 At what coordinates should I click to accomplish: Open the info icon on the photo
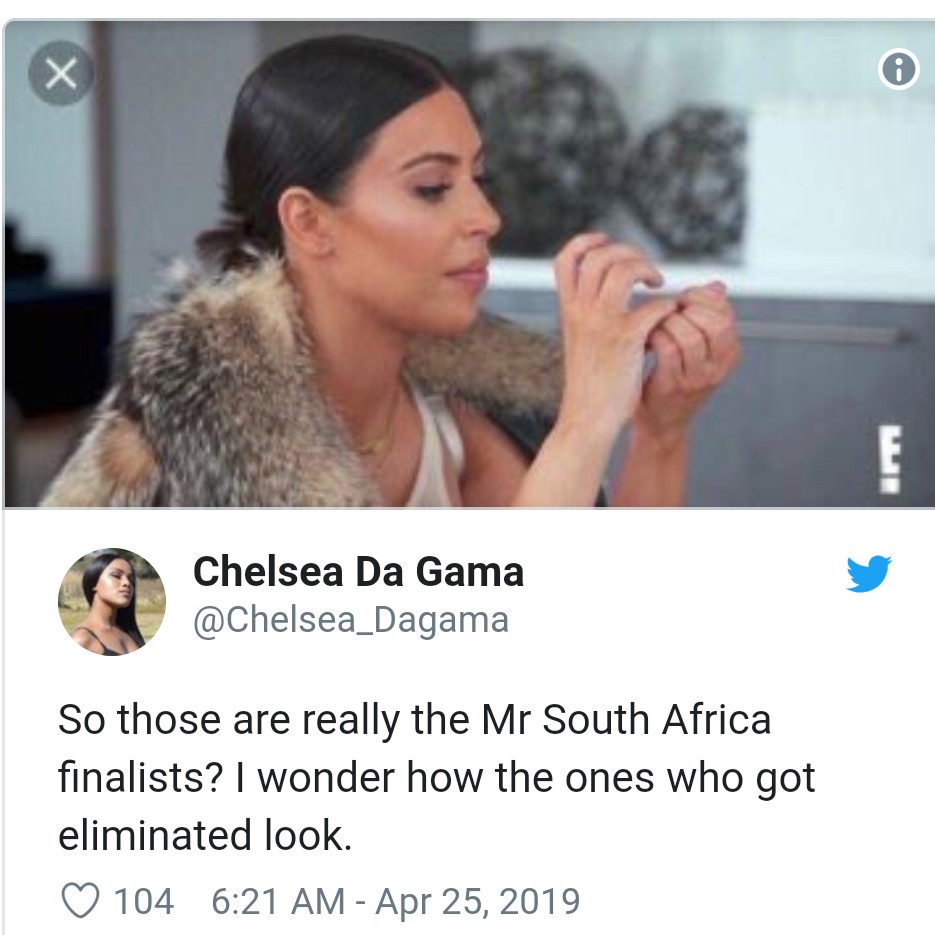click(898, 69)
